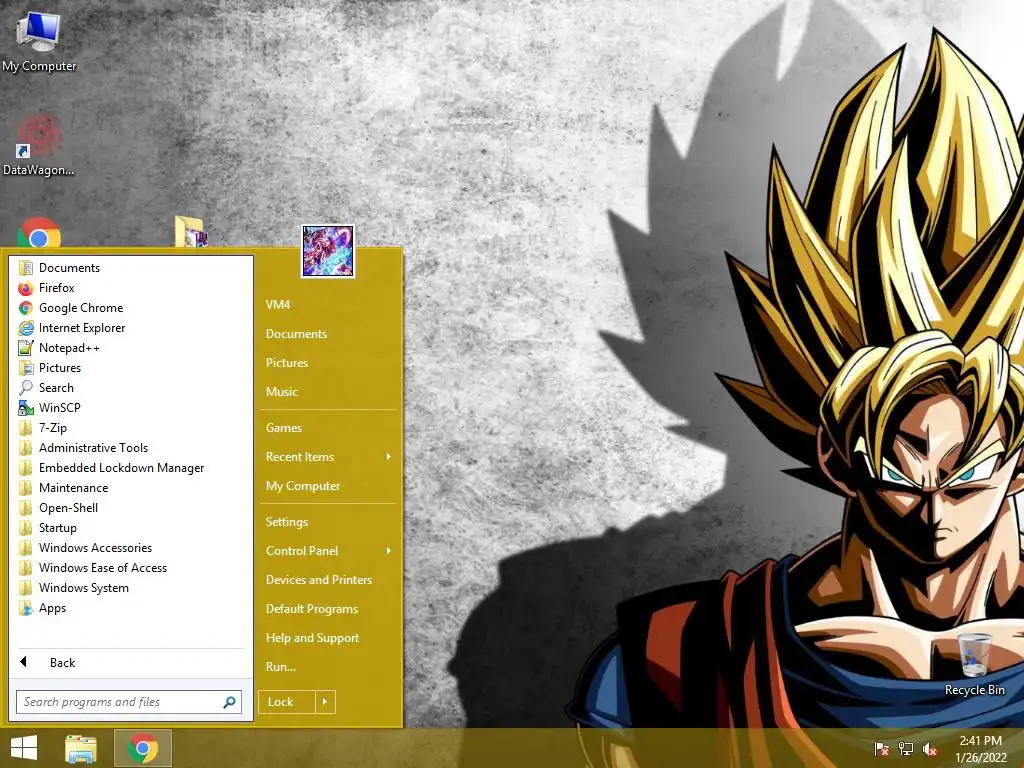Click the Pictures icon in programs list
1024x768 pixels.
pos(25,368)
